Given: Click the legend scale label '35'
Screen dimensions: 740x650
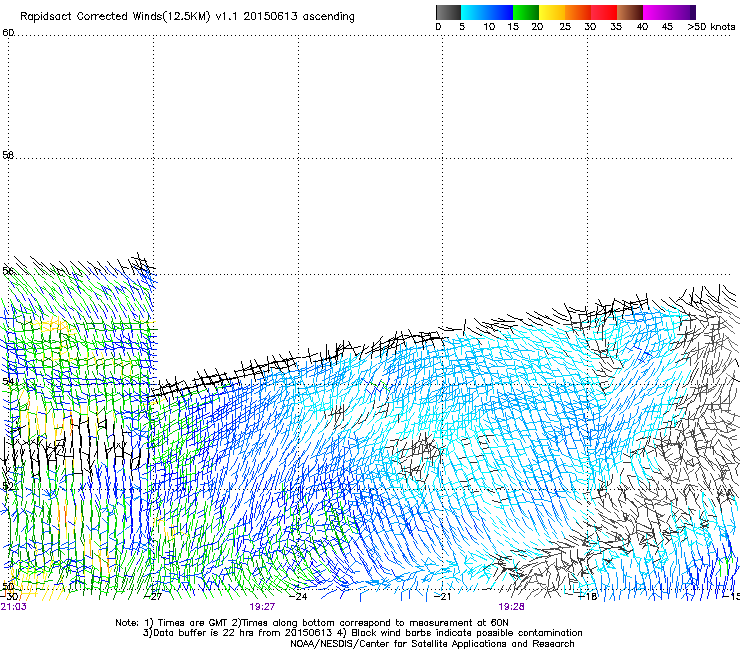Looking at the screenshot, I should [x=616, y=27].
